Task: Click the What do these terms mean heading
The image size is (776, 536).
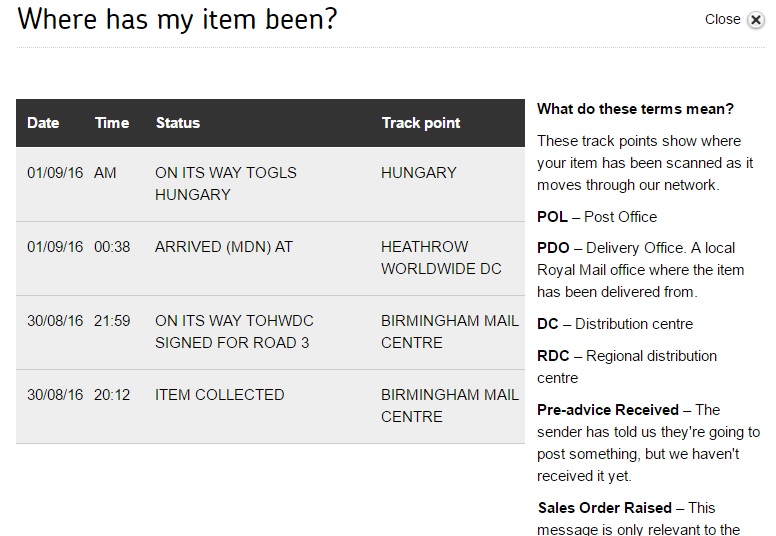Action: pyautogui.click(x=635, y=109)
